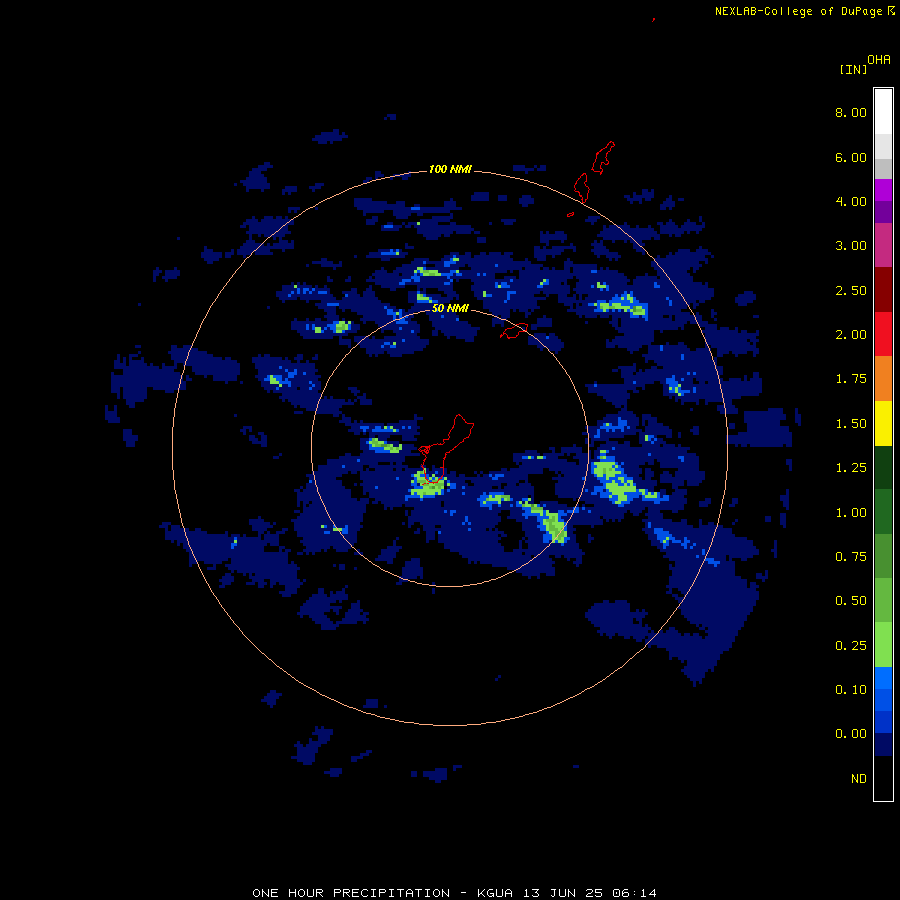Pick the orange legend swatch
Viewport: 900px width, 900px height.
(883, 379)
